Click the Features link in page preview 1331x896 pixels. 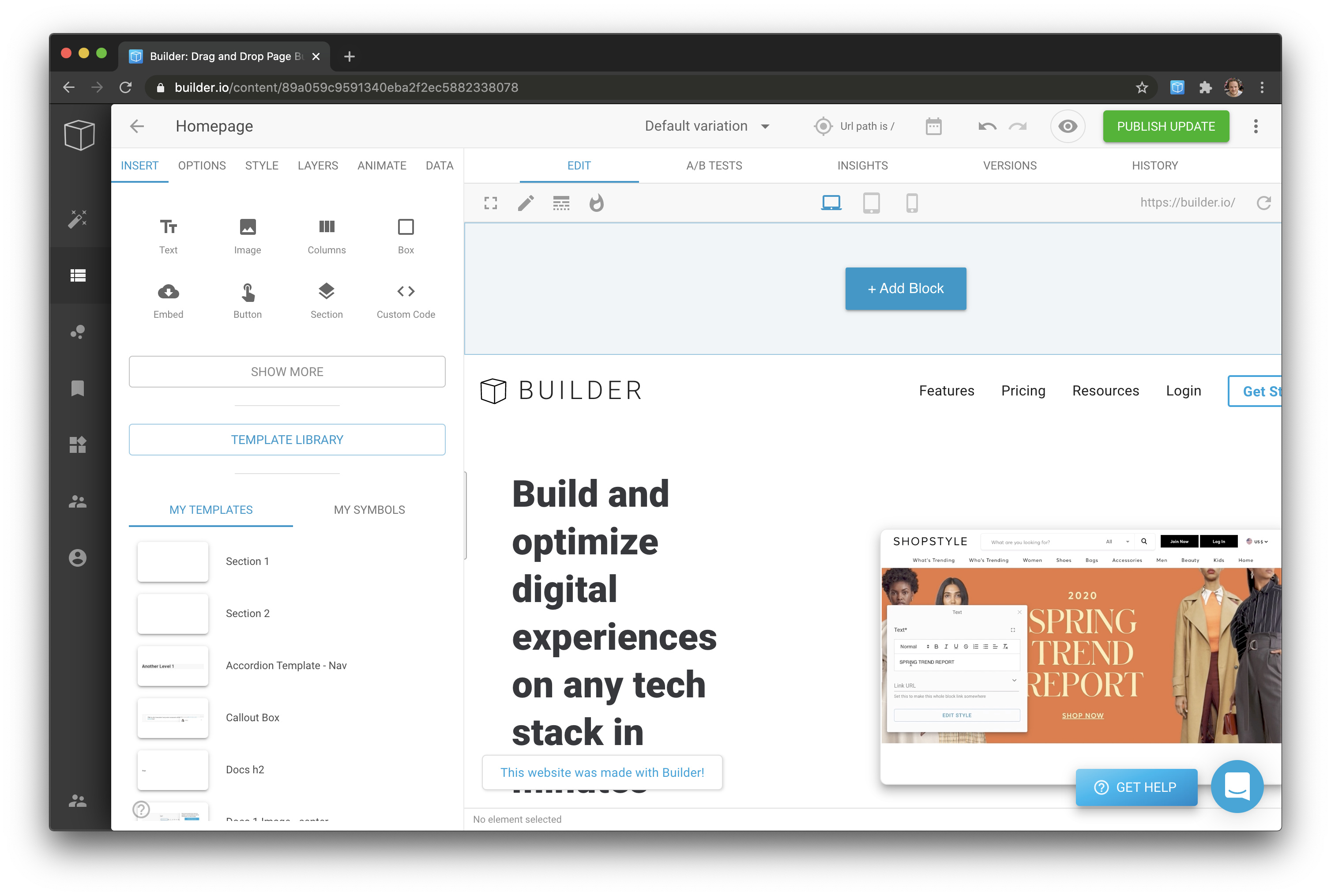pos(947,391)
